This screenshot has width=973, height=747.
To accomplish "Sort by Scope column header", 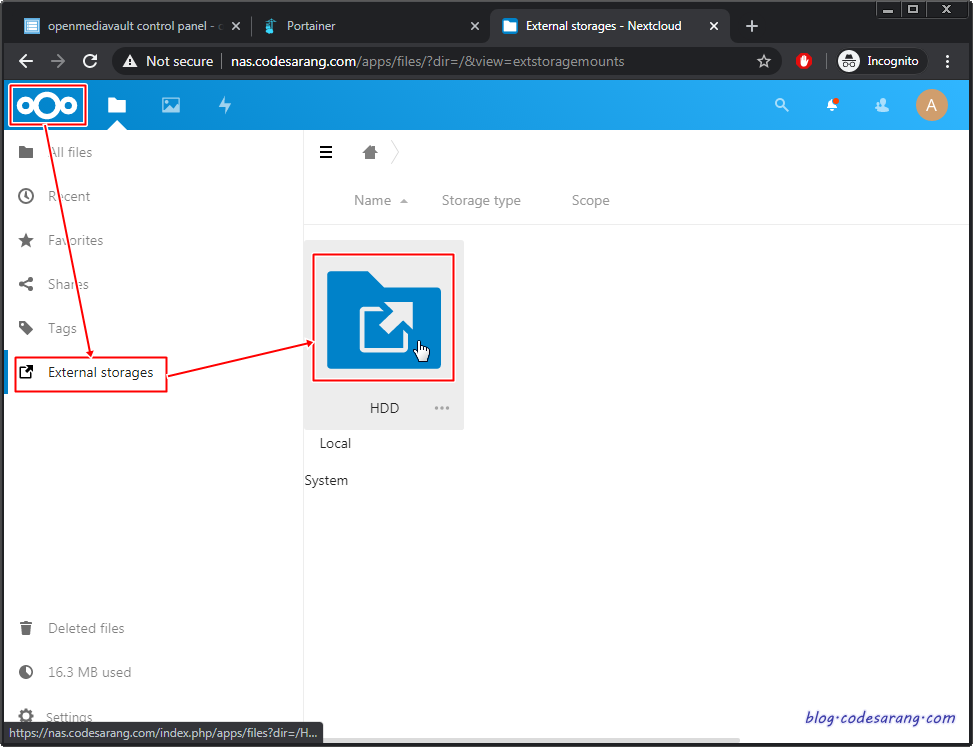I will (590, 200).
